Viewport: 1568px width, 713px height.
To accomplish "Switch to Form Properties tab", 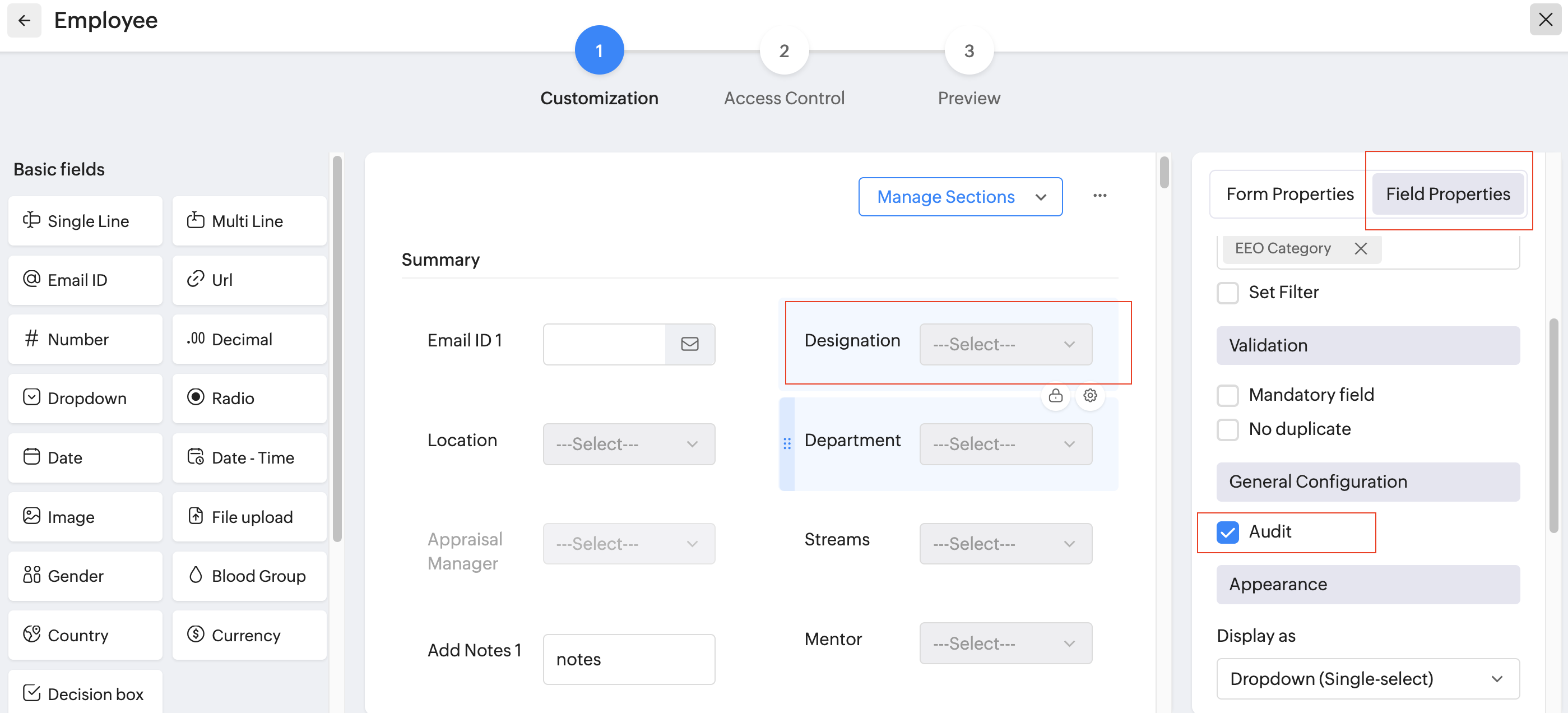I will [1289, 195].
